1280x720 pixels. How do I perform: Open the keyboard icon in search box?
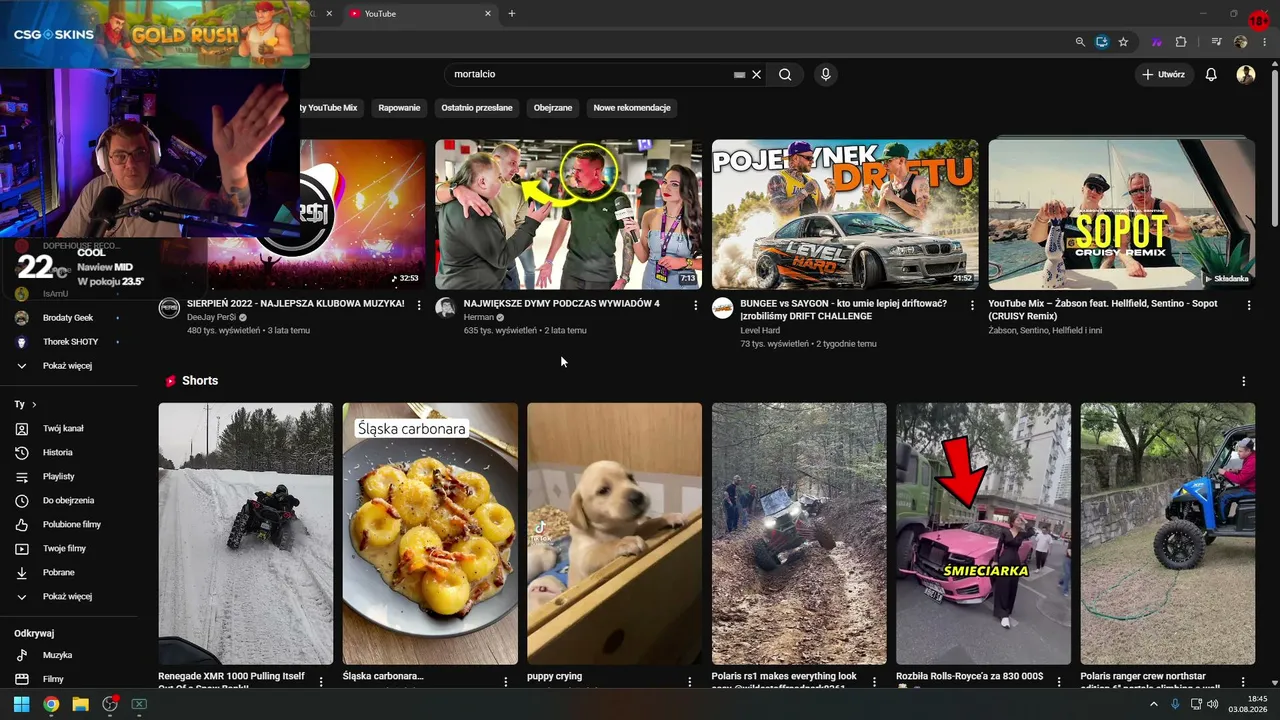(x=740, y=74)
